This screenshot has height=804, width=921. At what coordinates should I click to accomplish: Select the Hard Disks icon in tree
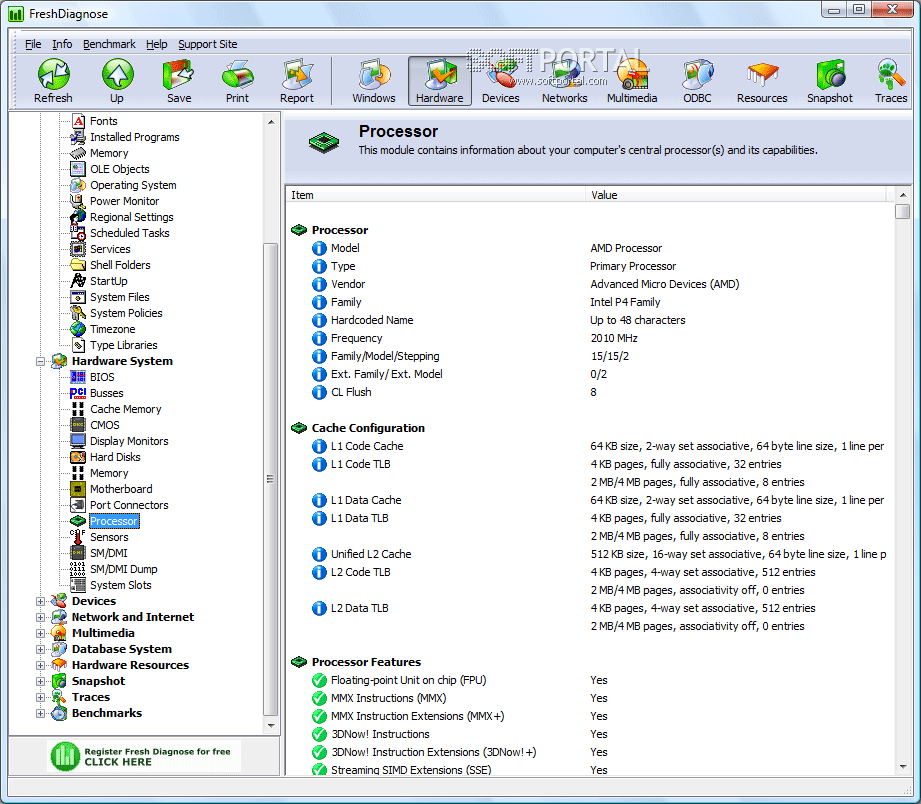(x=78, y=457)
